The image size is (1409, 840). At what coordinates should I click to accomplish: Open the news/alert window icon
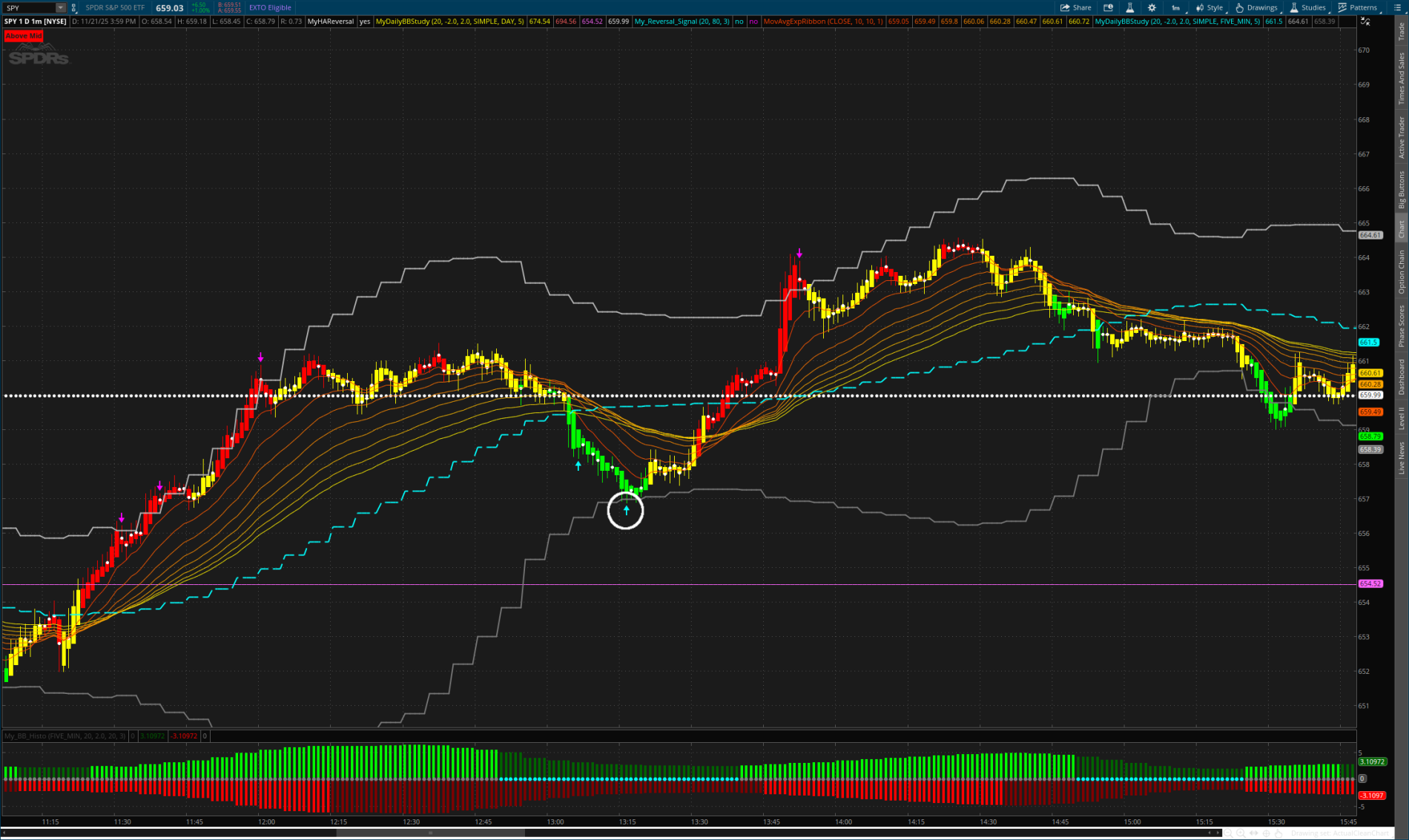[x=1108, y=7]
